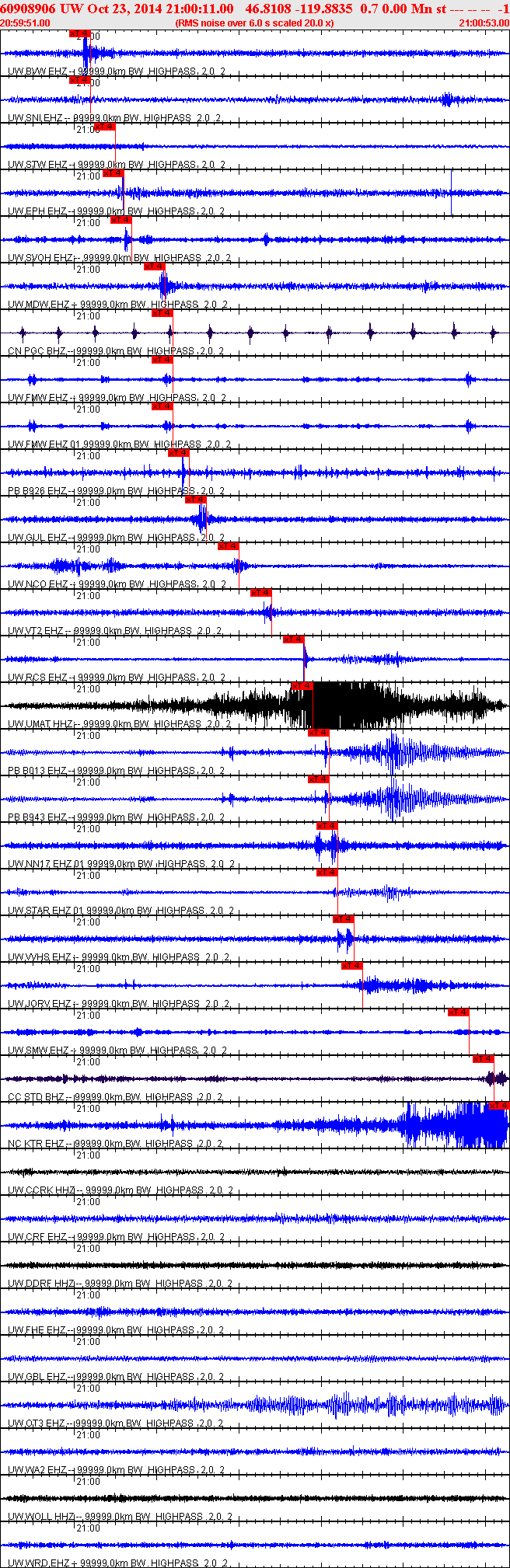Select the red pick marker on CN.PGC trace
The image size is (510, 1568).
click(x=162, y=313)
